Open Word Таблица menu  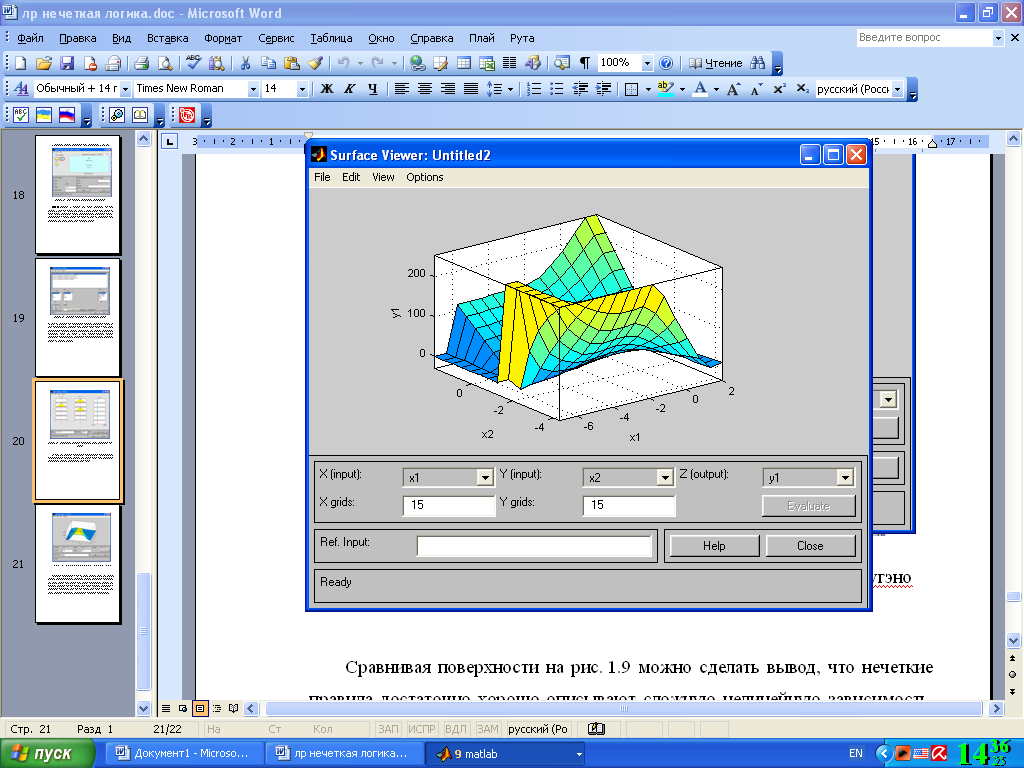[331, 38]
